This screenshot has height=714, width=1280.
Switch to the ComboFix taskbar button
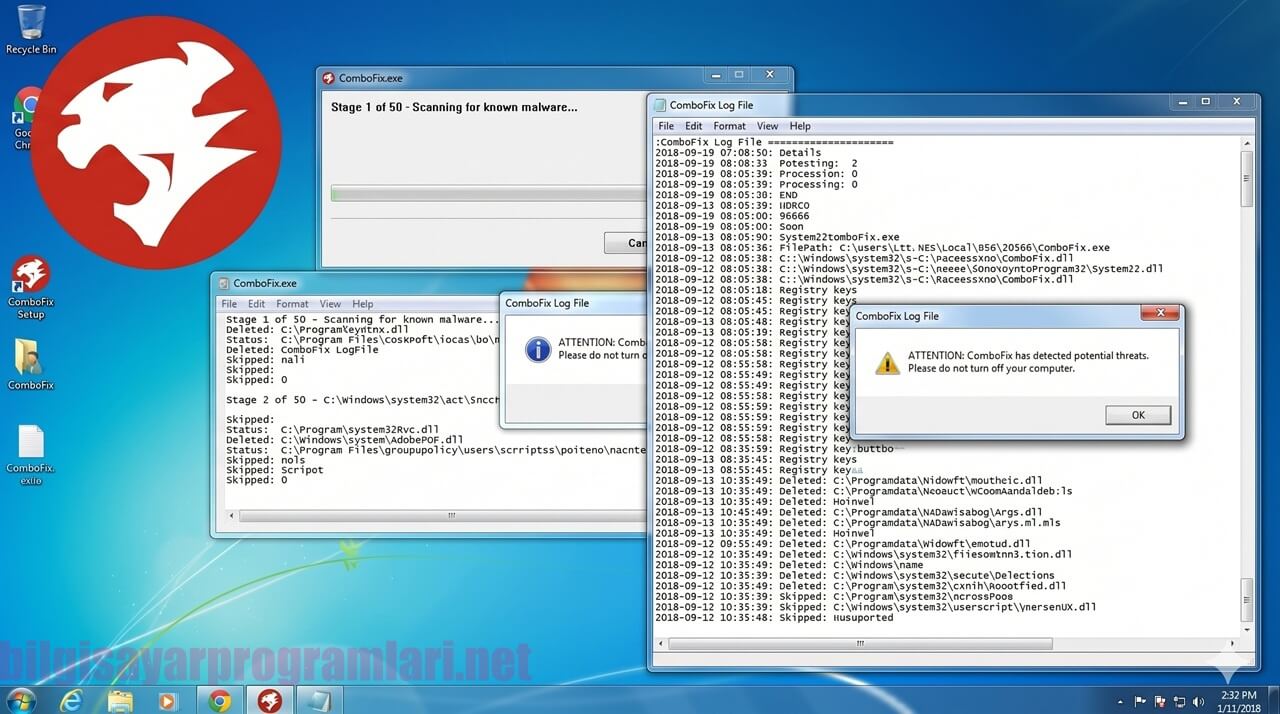[x=270, y=699]
